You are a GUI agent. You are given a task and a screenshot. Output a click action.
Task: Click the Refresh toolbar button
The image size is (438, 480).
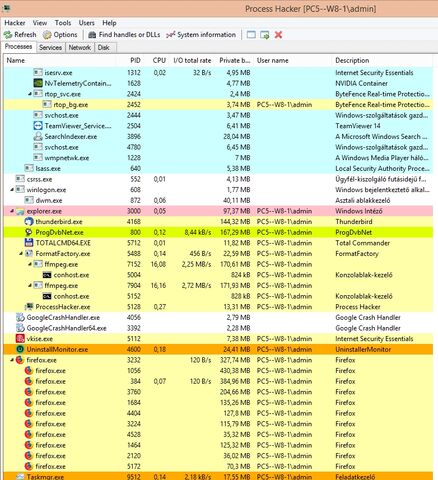pos(20,35)
